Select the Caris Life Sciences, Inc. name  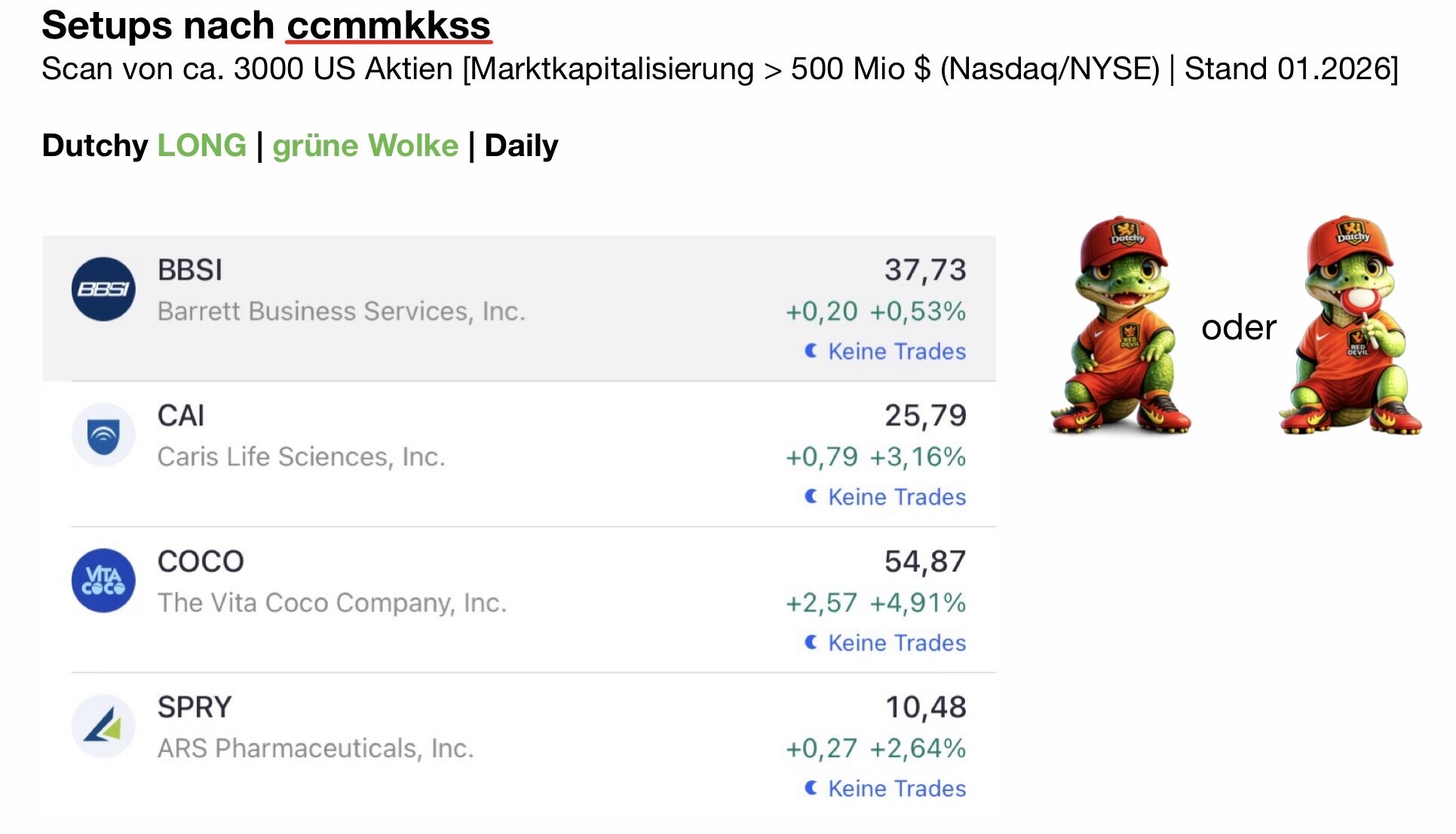301,457
